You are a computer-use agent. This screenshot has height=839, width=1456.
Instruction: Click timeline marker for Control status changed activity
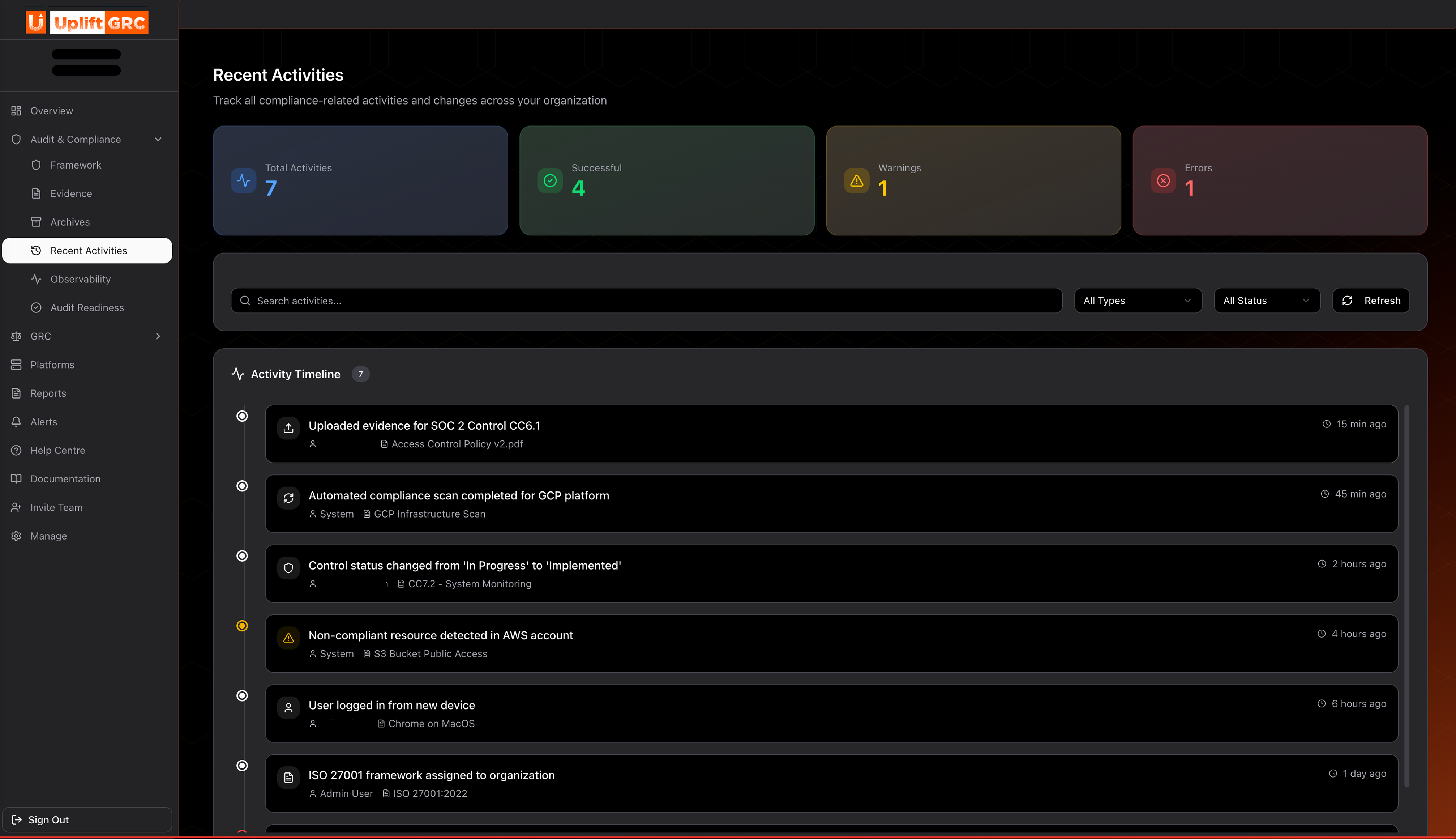(243, 555)
